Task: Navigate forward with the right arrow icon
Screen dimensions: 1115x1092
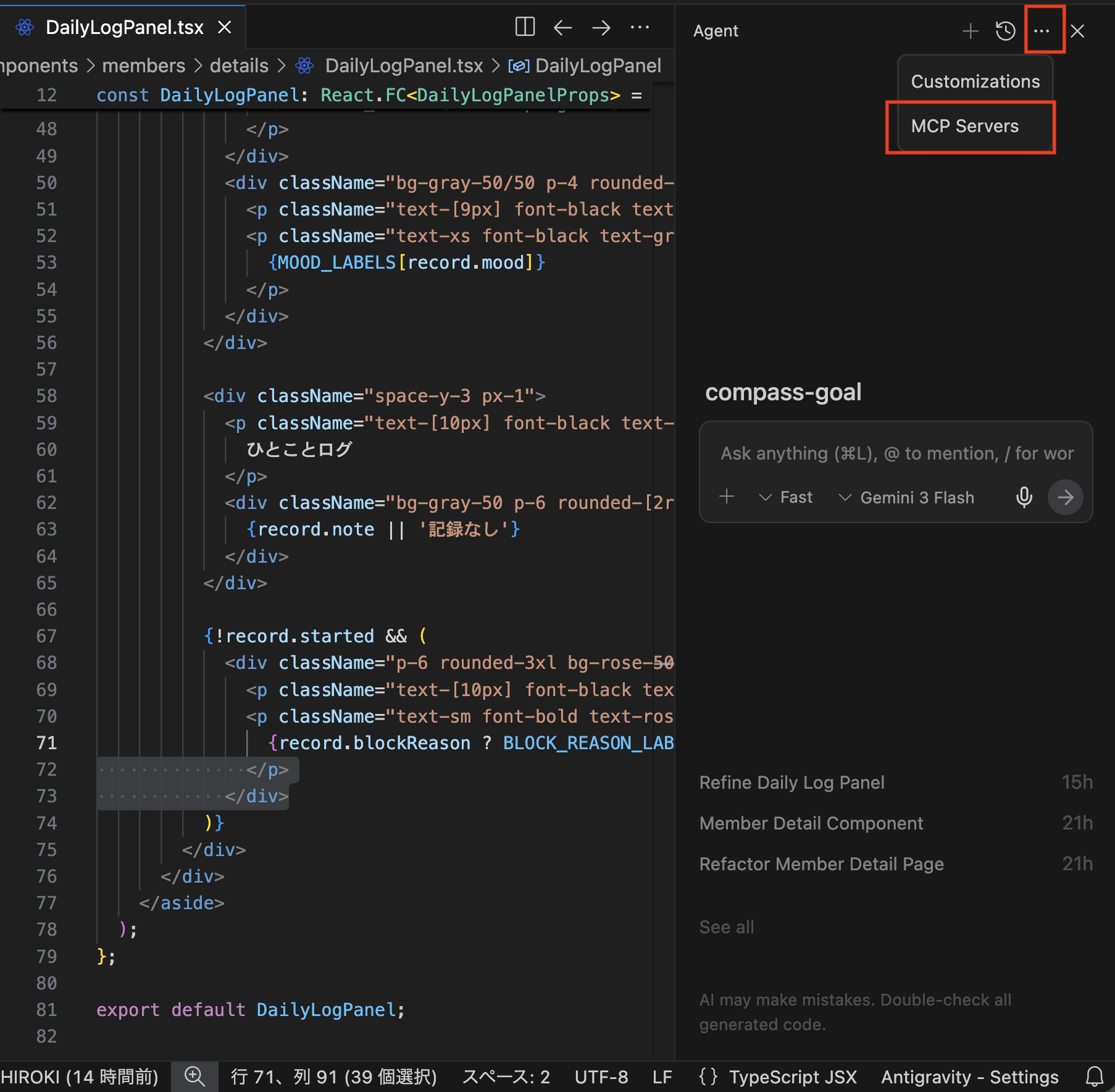Action: [x=601, y=27]
